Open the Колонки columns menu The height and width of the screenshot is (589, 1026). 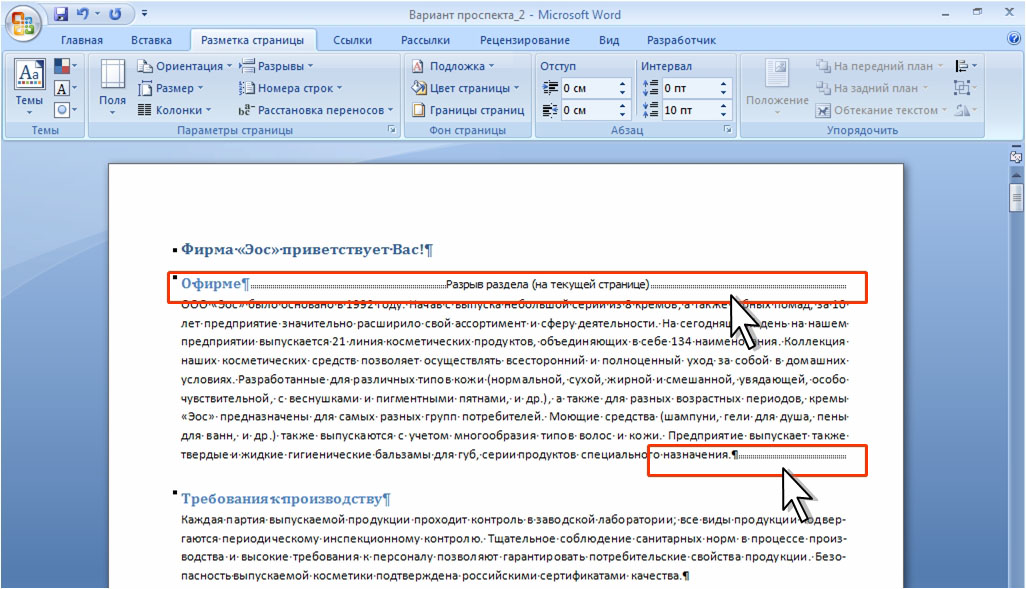(175, 110)
